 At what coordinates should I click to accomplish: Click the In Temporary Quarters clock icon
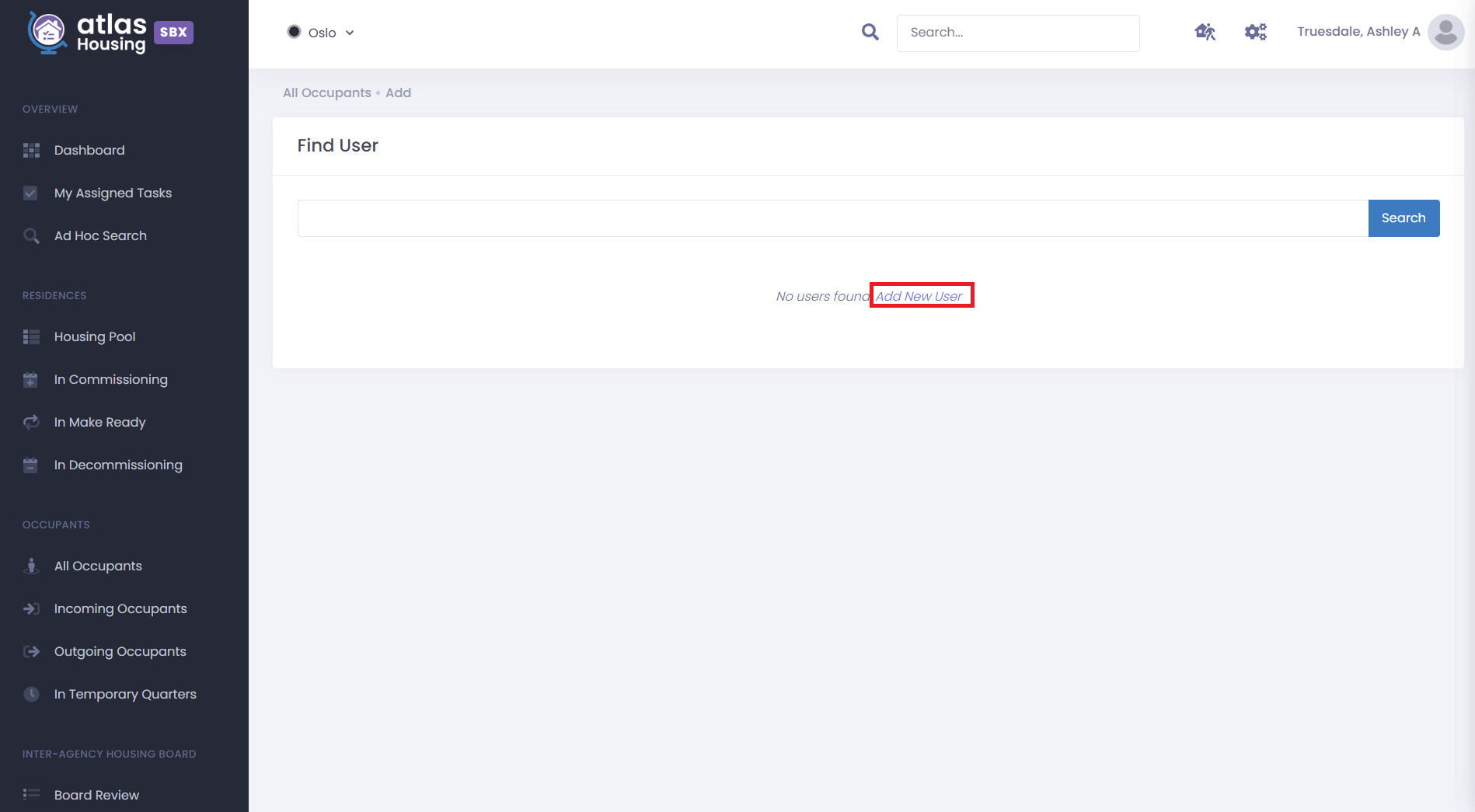31,694
